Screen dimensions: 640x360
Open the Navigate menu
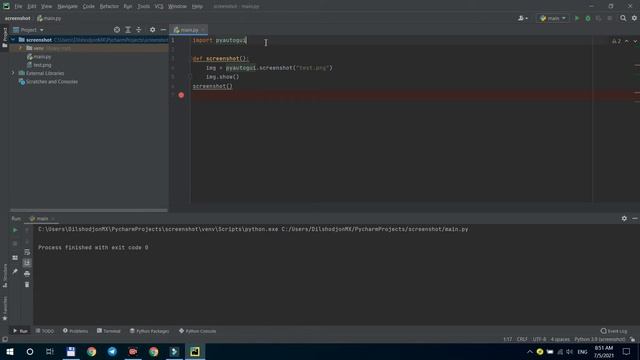pyautogui.click(x=67, y=7)
